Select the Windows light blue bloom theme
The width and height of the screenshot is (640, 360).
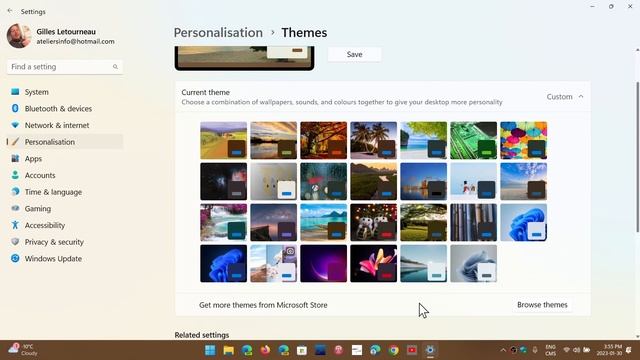click(x=523, y=222)
